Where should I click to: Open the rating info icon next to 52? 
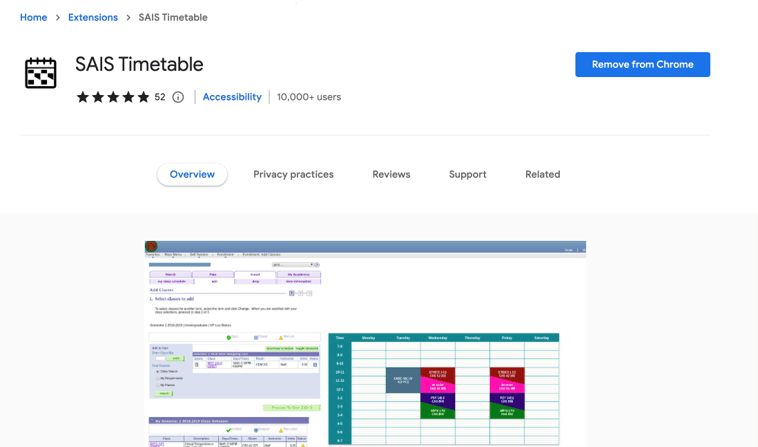click(x=178, y=97)
